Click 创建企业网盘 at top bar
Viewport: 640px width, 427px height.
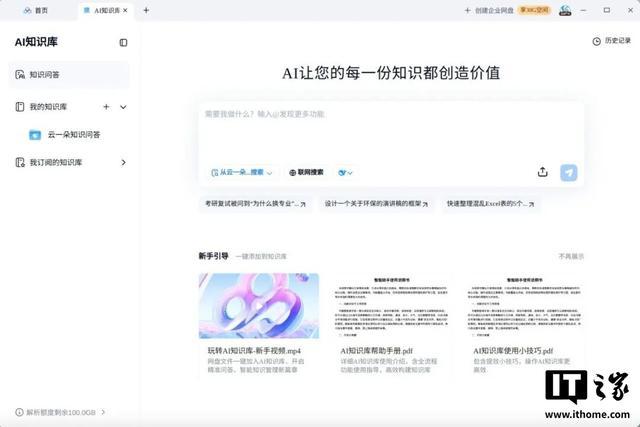pos(489,10)
